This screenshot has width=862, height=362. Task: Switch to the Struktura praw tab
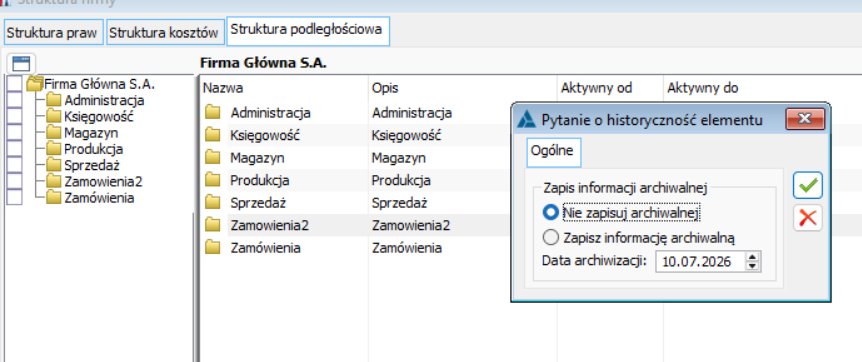coord(53,32)
